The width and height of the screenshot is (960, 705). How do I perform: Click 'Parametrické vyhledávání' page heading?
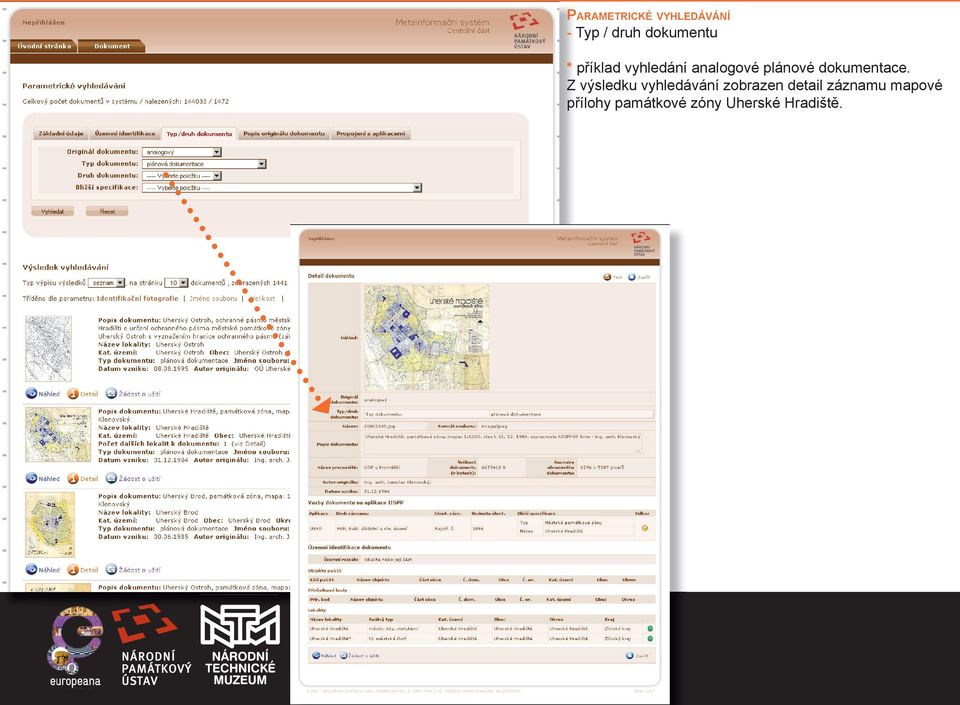(x=73, y=86)
